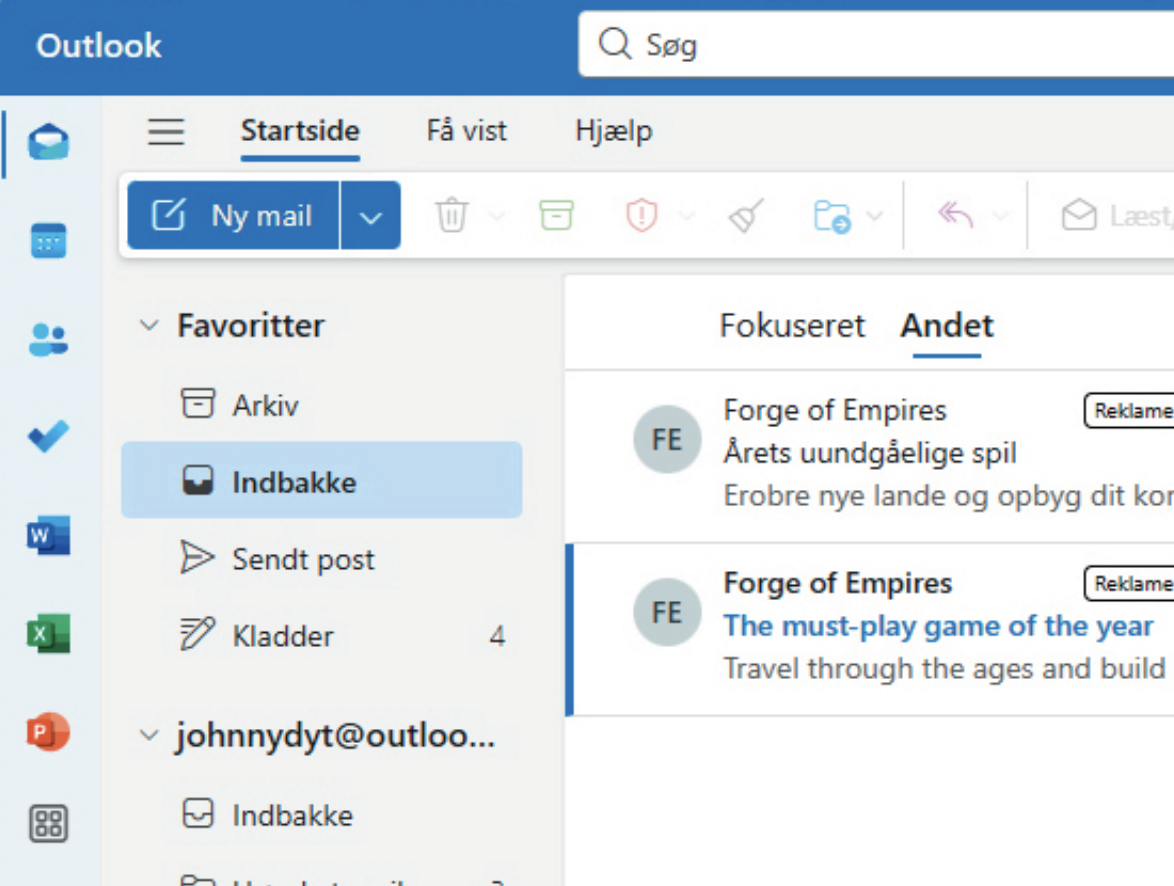Open the Ny mail dropdown arrow
Screen dimensions: 1174x886
pyautogui.click(x=371, y=216)
